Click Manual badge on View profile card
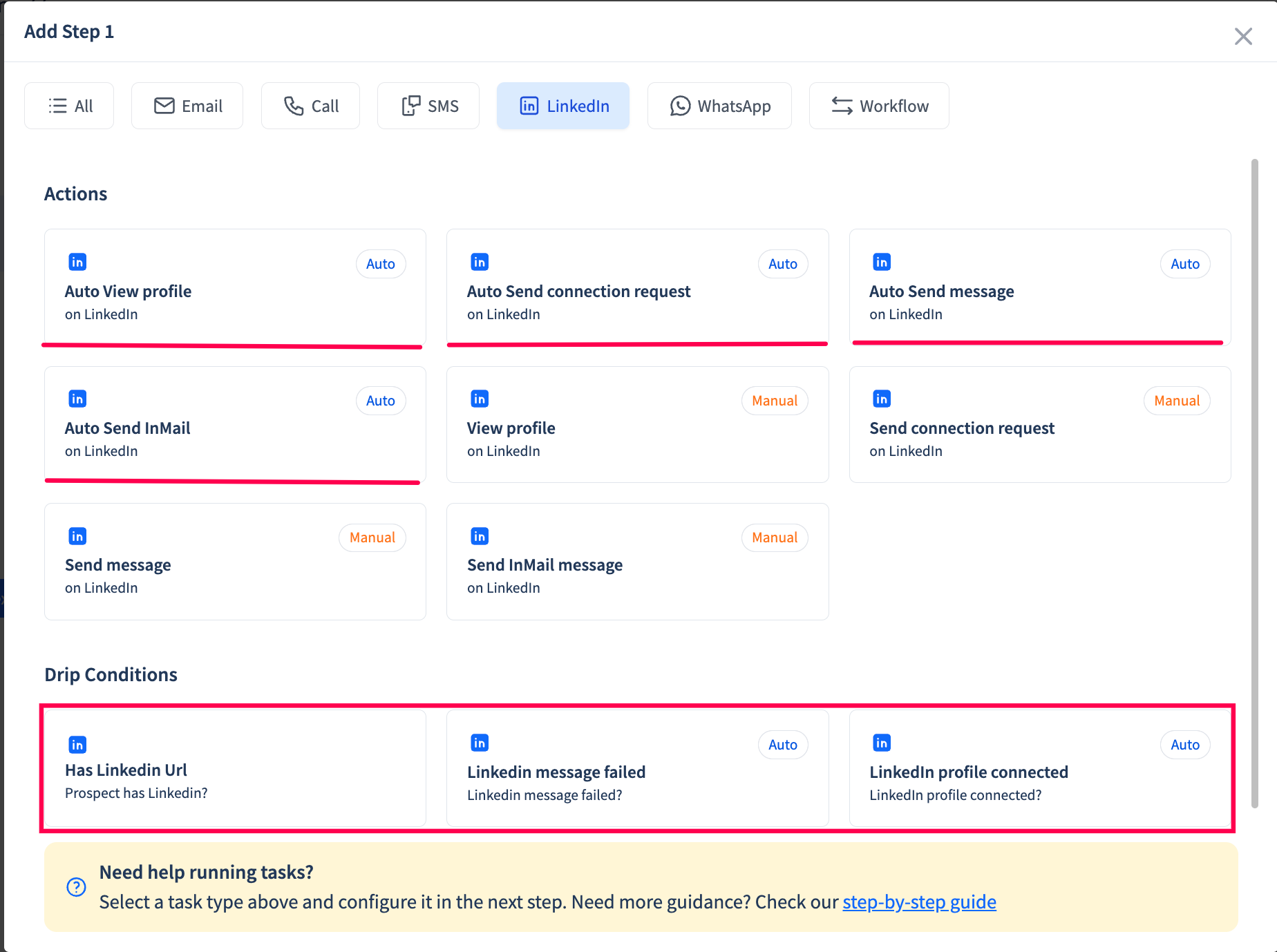 point(775,401)
